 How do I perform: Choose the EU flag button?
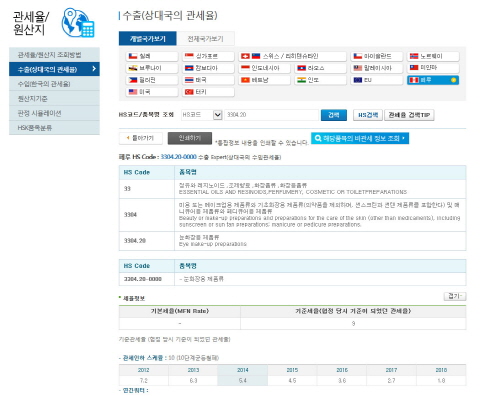click(377, 80)
